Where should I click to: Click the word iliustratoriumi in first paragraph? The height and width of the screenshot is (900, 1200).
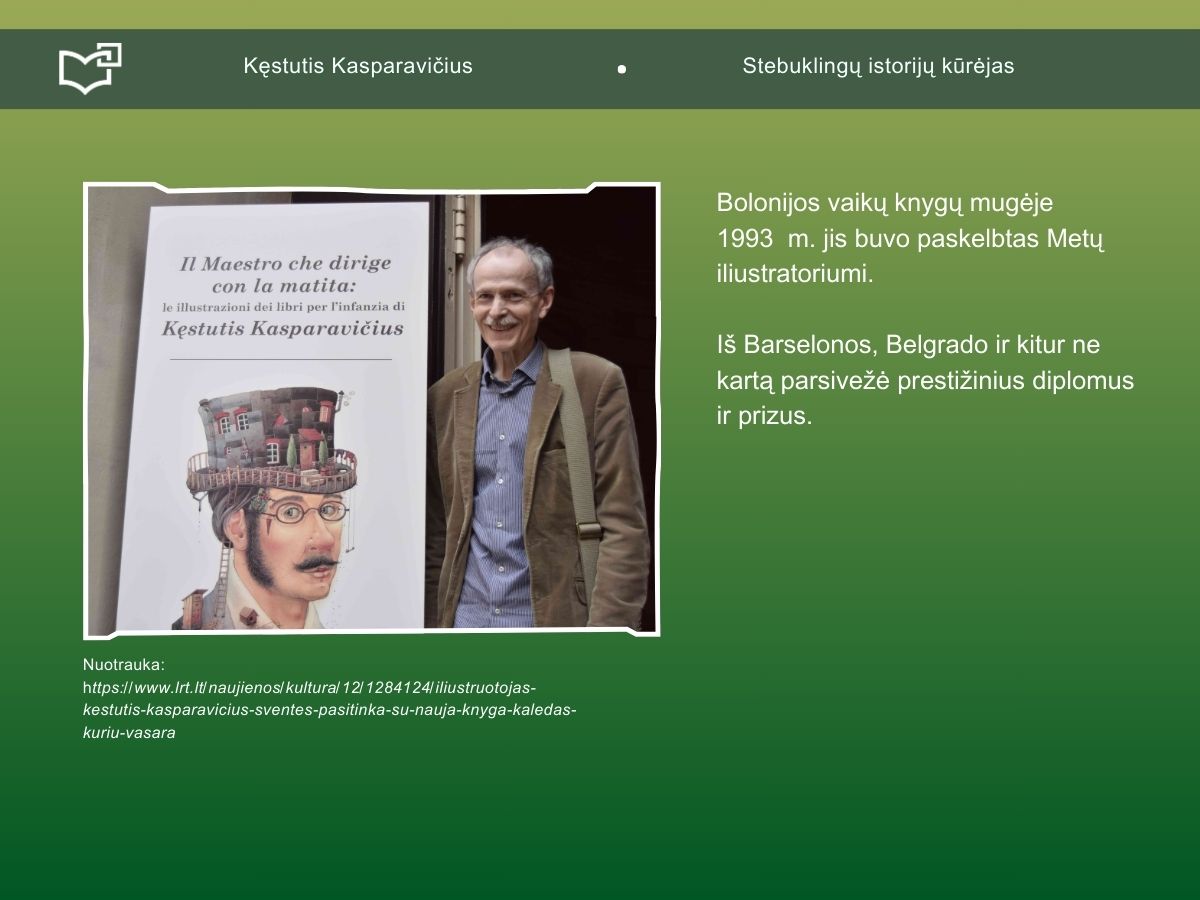pos(794,275)
